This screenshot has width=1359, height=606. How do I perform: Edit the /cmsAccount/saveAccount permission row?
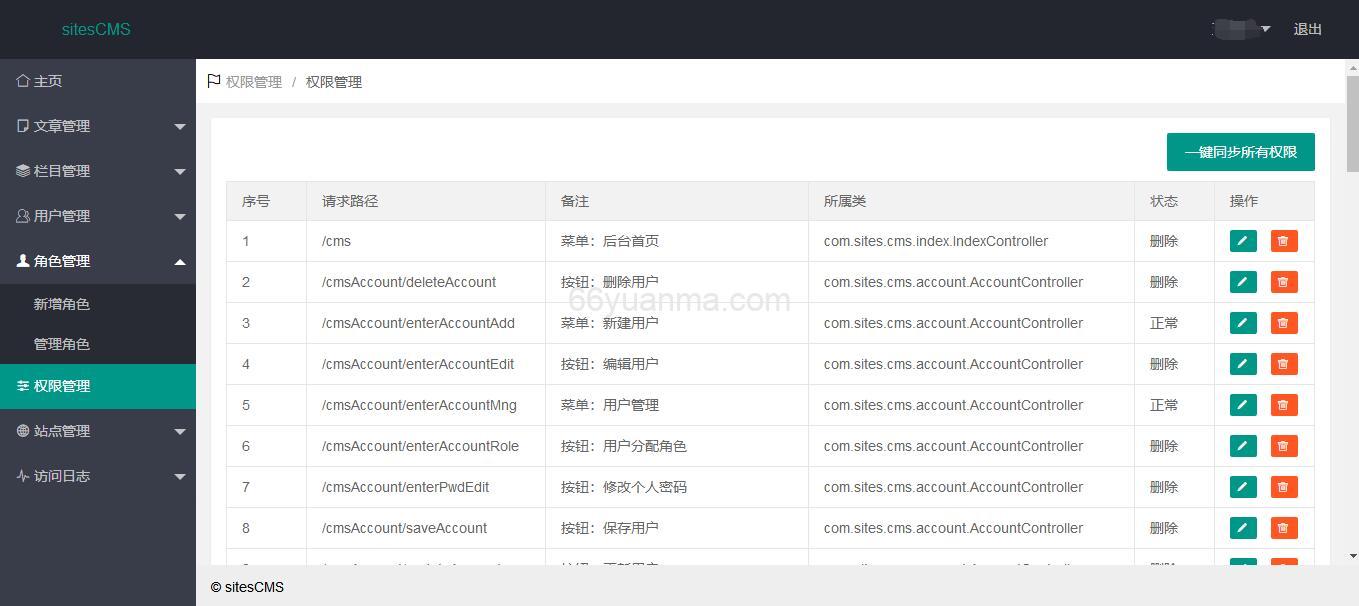pos(1242,528)
